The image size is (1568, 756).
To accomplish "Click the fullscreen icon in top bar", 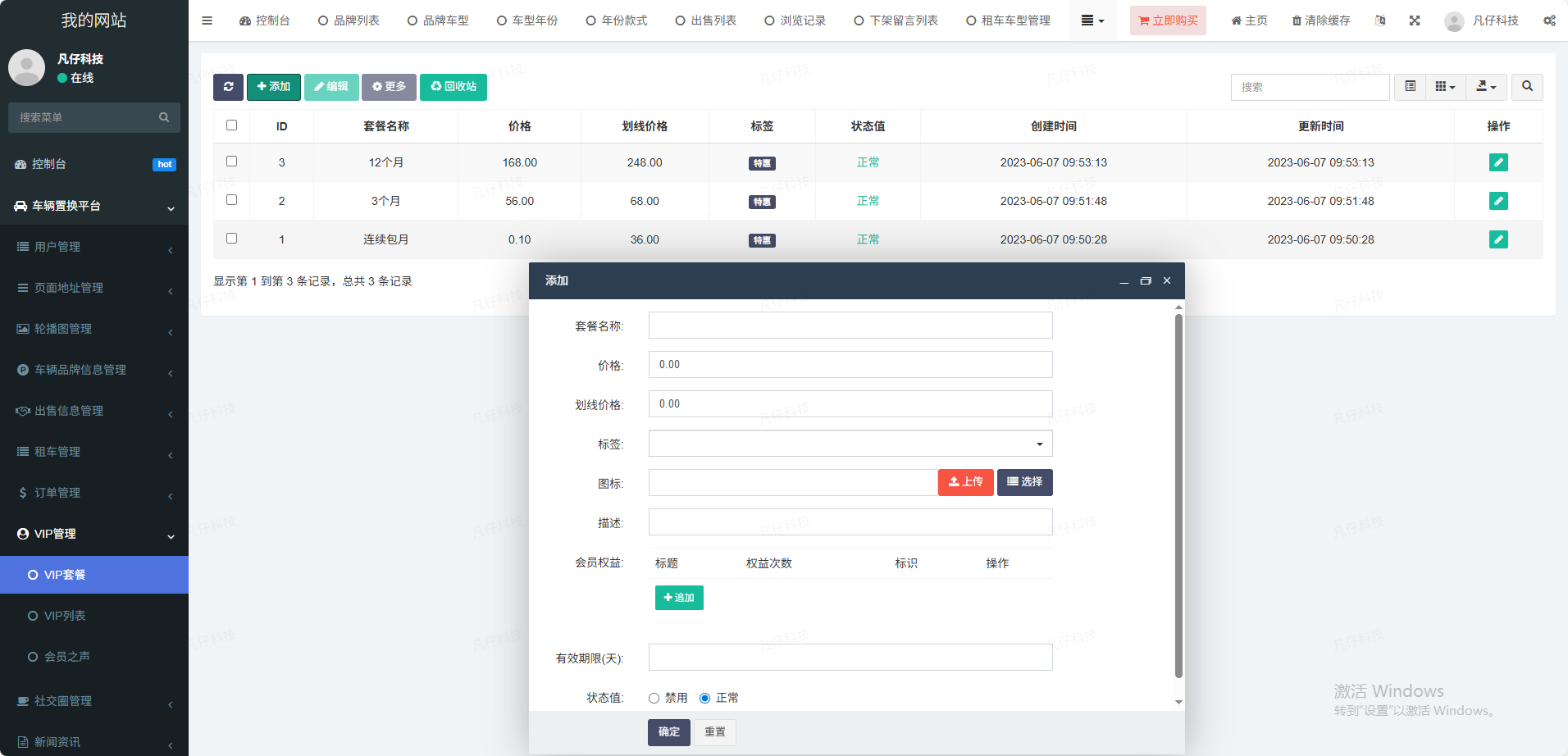I will pos(1415,20).
